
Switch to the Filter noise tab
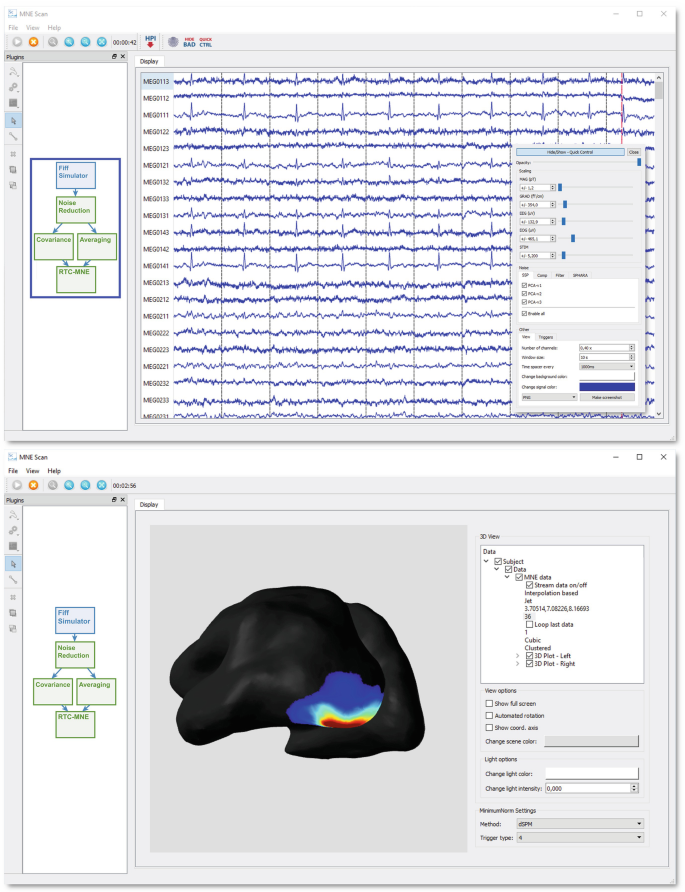point(561,275)
